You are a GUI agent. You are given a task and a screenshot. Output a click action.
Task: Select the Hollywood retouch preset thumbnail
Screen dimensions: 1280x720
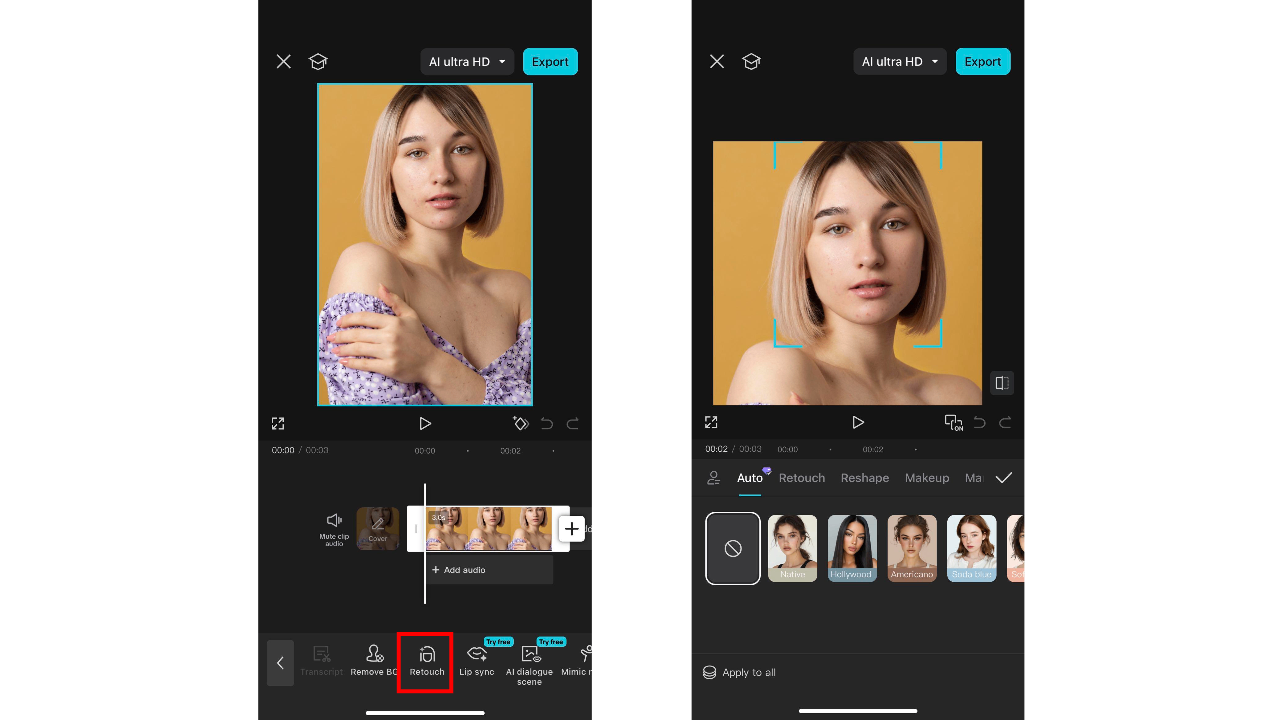click(x=851, y=548)
